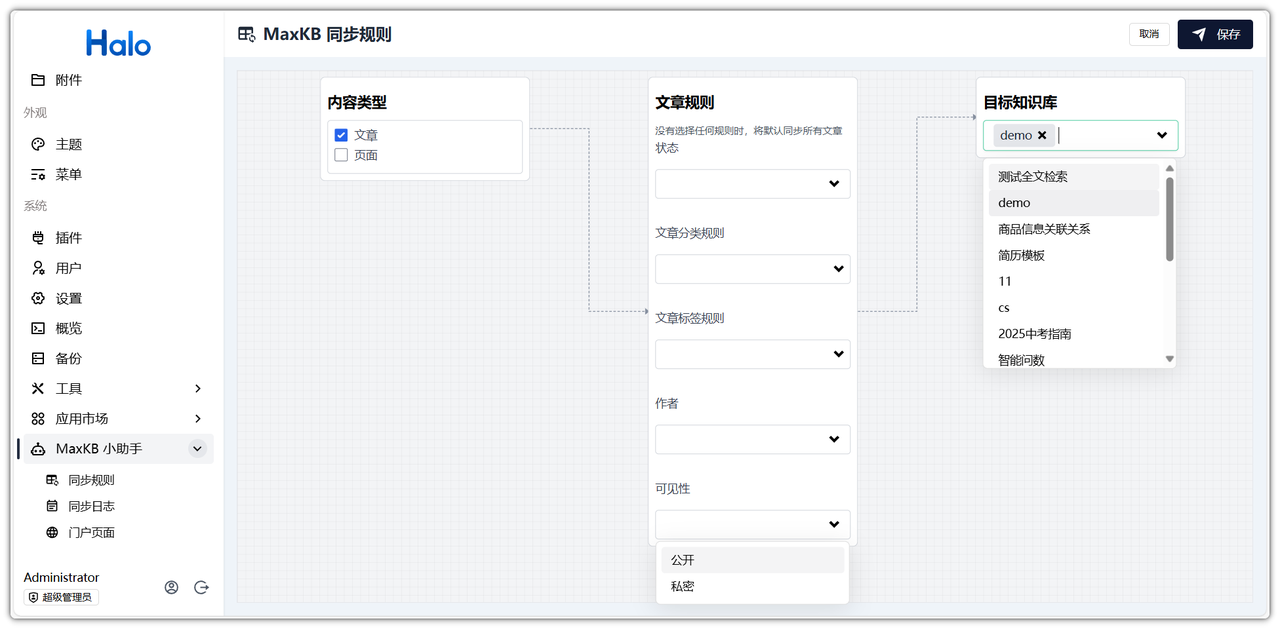Image resolution: width=1280 pixels, height=629 pixels.
Task: Remove the demo tag with its X
Action: (x=1042, y=135)
